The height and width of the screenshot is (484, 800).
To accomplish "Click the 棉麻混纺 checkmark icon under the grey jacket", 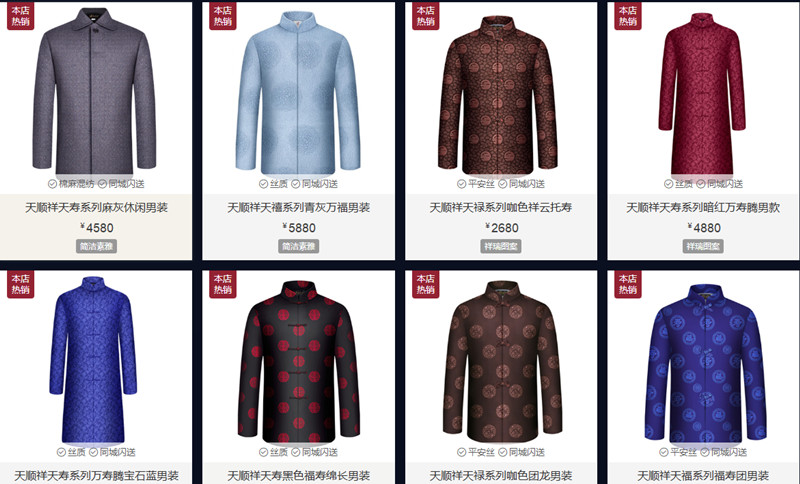I will [52, 184].
